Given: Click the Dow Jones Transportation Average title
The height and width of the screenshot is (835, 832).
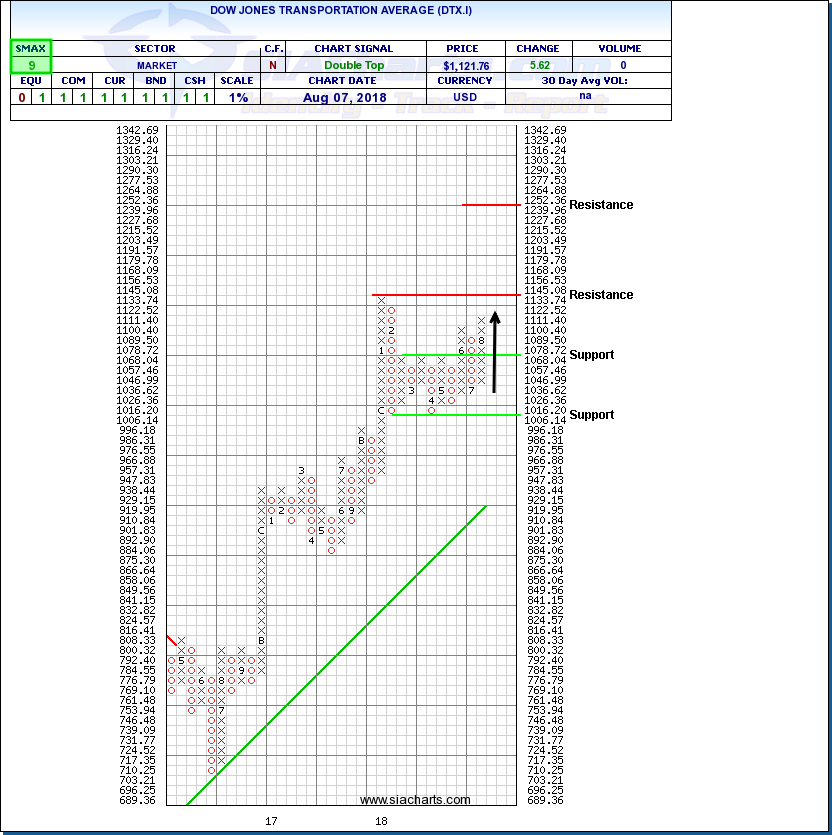Looking at the screenshot, I should 334,10.
